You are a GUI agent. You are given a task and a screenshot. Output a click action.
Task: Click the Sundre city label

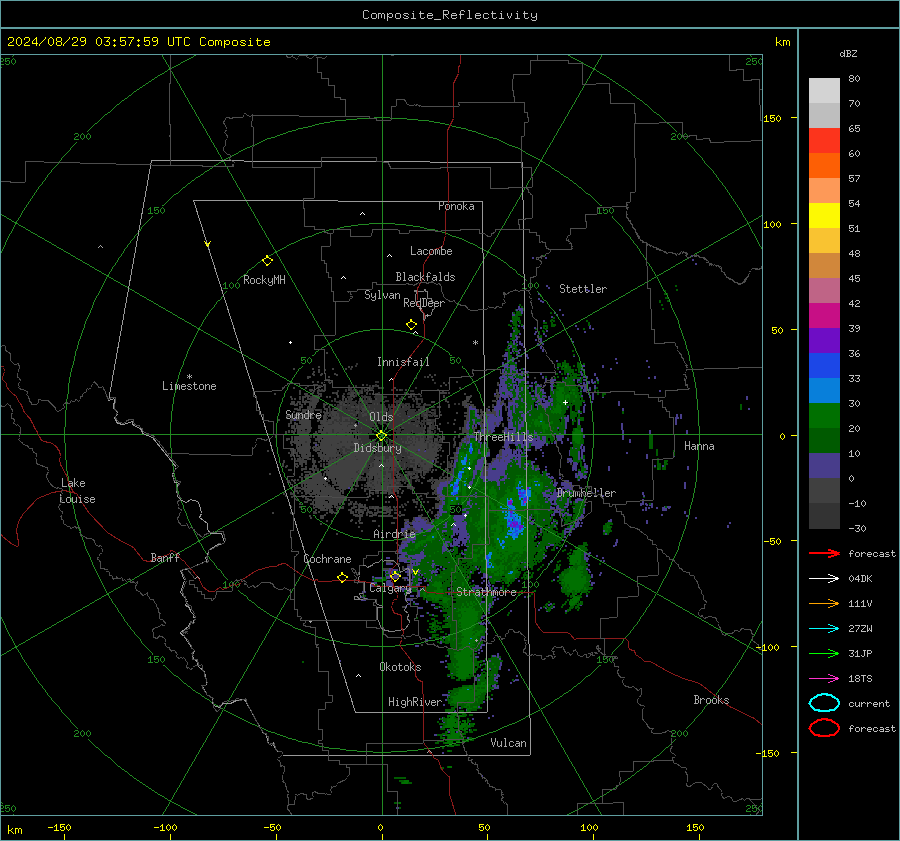coord(303,414)
